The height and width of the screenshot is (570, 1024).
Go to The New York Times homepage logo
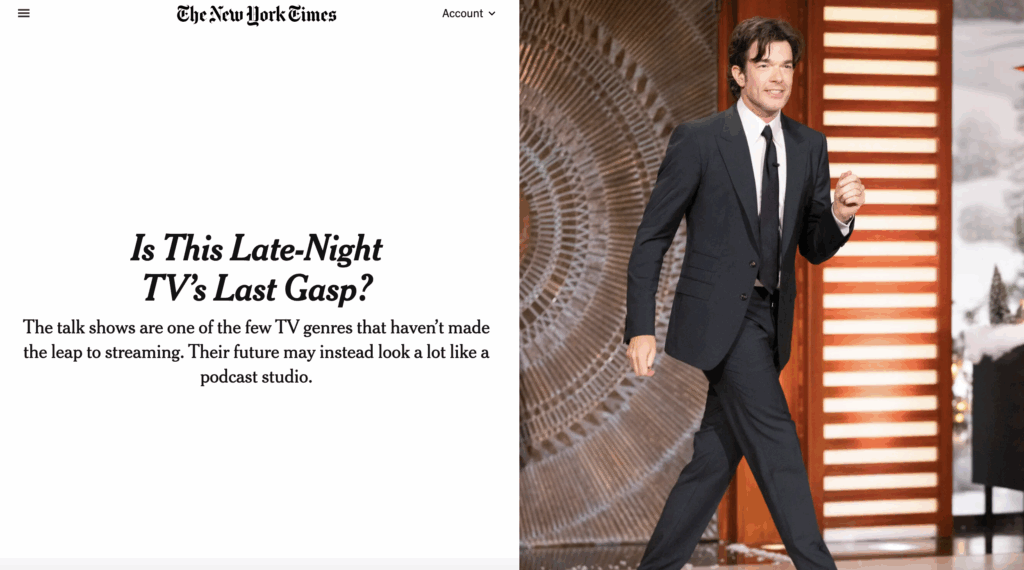point(256,14)
